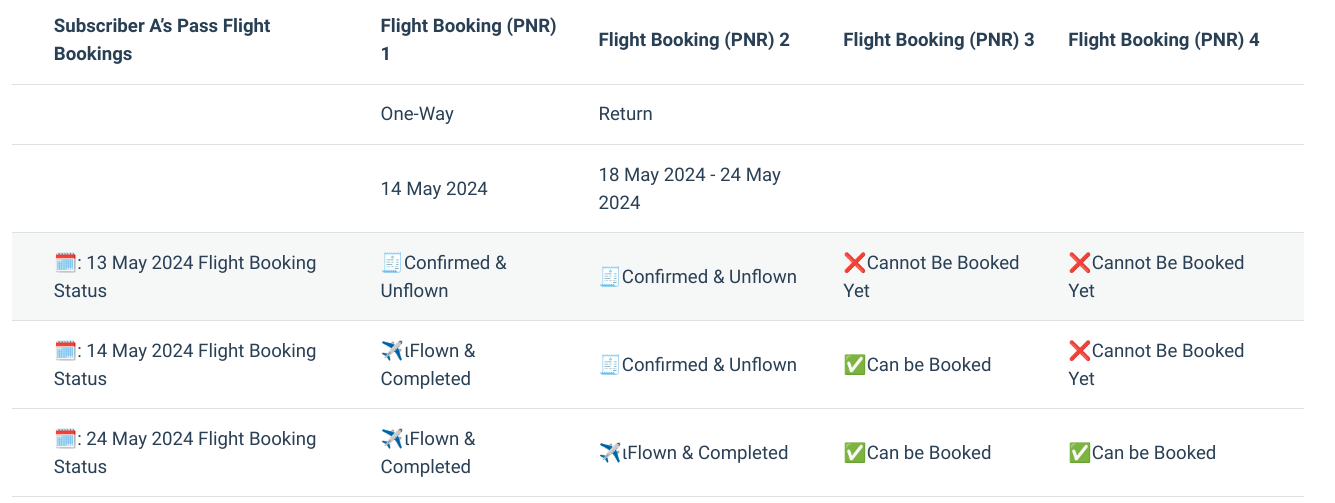Click airplane icon under PNR 1 for 14 May

coord(392,351)
